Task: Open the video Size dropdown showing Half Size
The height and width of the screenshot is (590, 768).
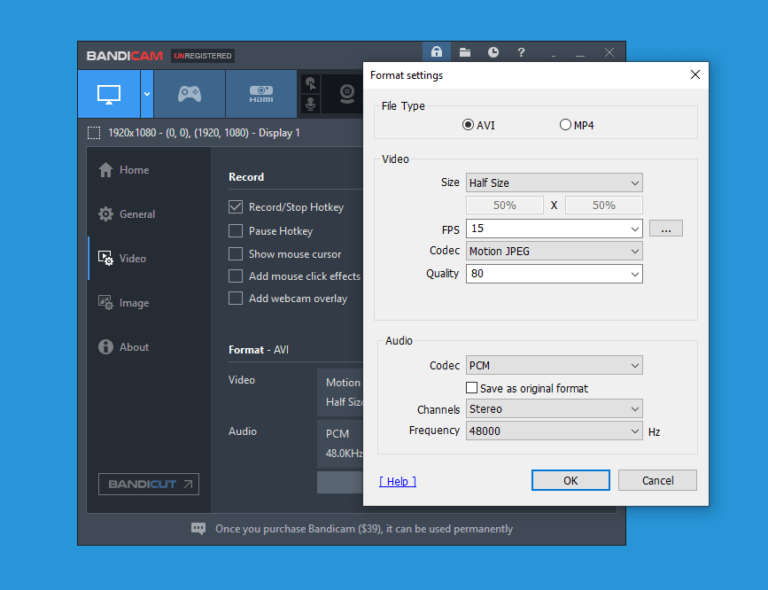Action: [554, 183]
